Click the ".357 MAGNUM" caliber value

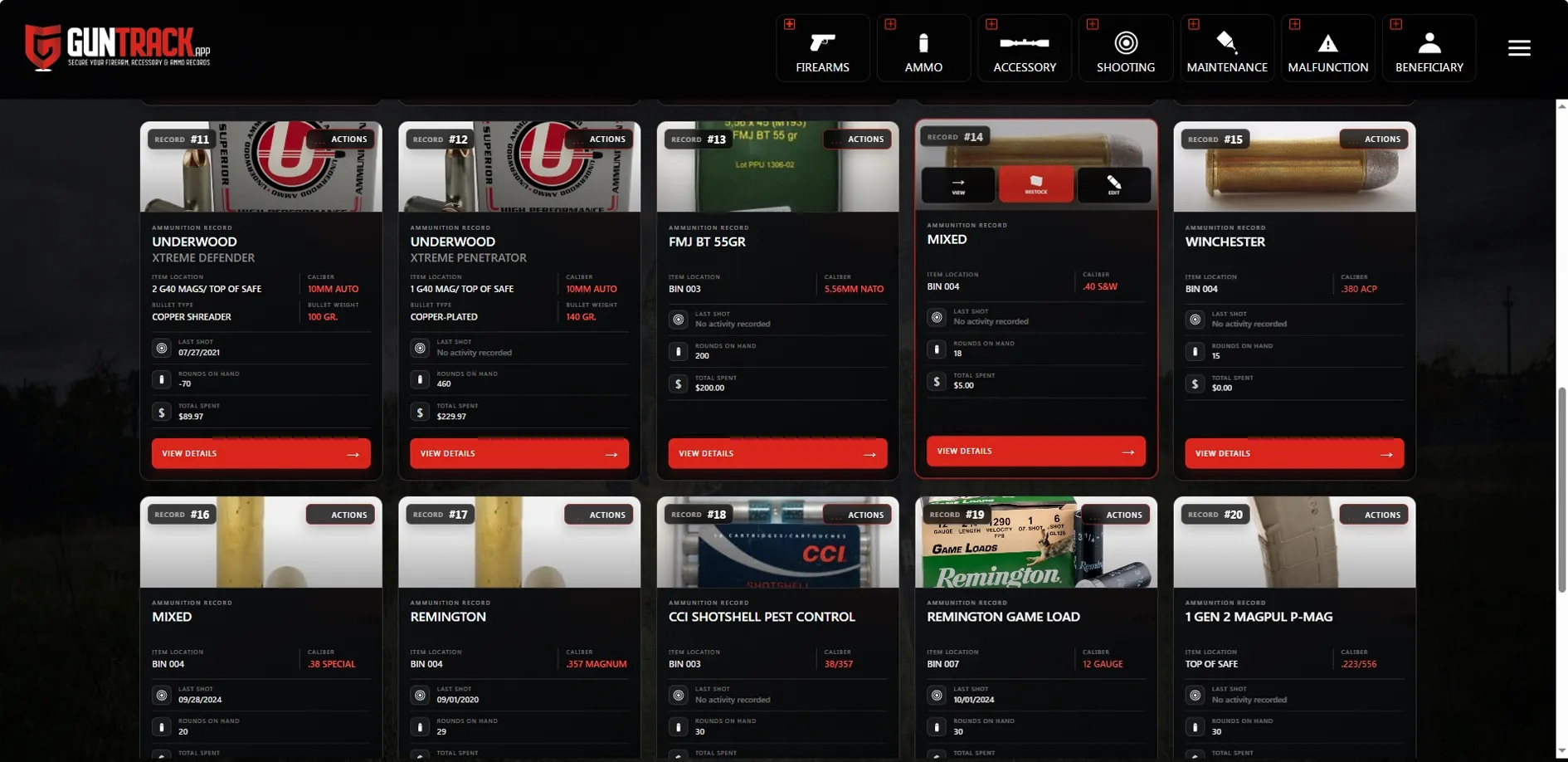point(597,664)
